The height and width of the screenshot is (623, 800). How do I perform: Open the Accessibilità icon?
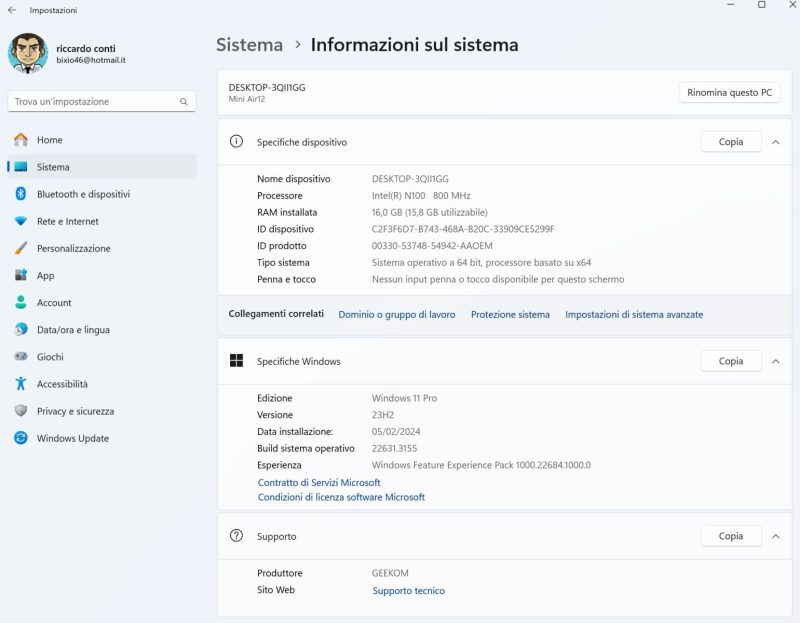coord(20,384)
